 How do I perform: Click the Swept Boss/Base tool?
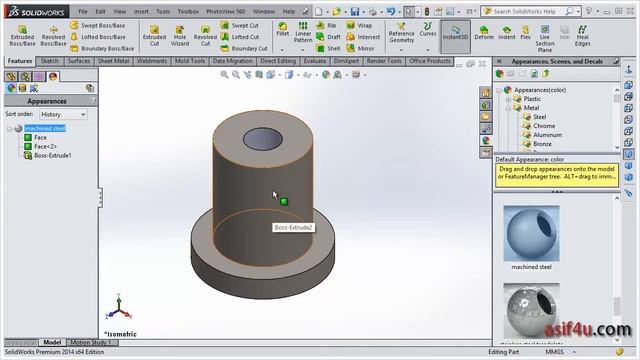click(98, 25)
